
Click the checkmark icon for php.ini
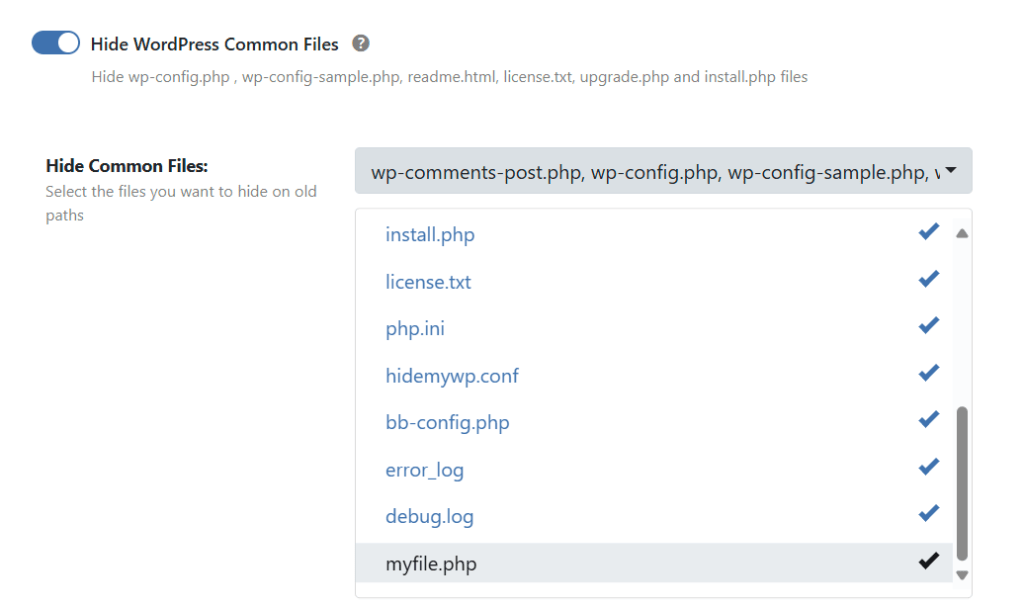pyautogui.click(x=927, y=325)
